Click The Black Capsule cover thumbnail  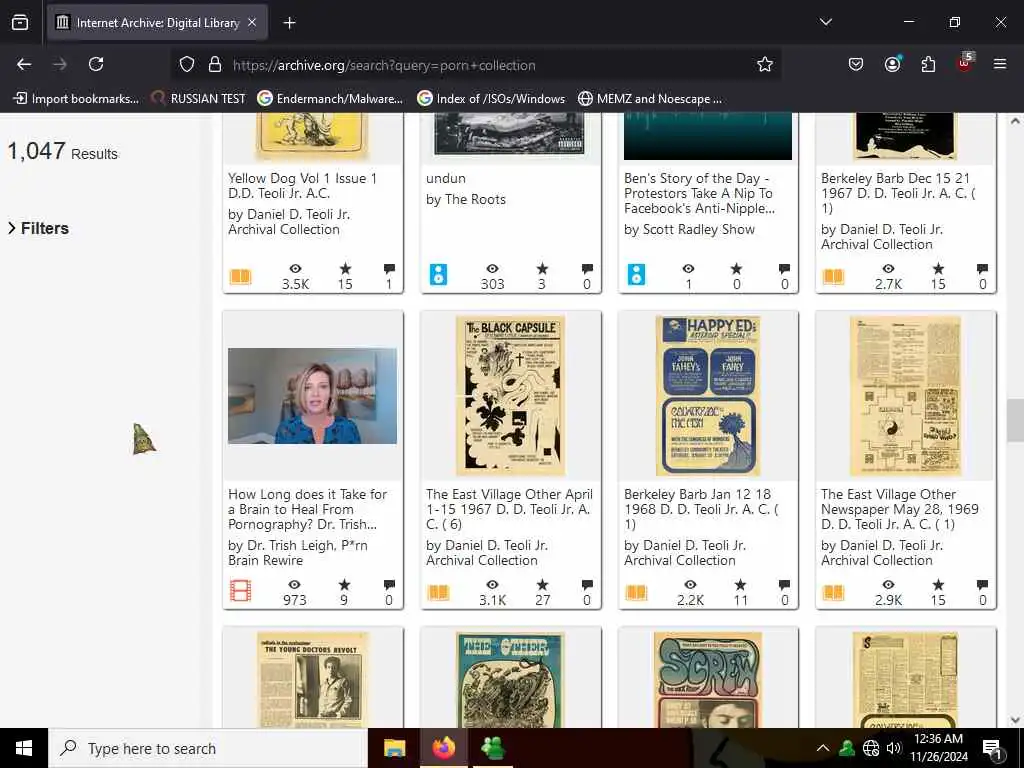point(511,396)
